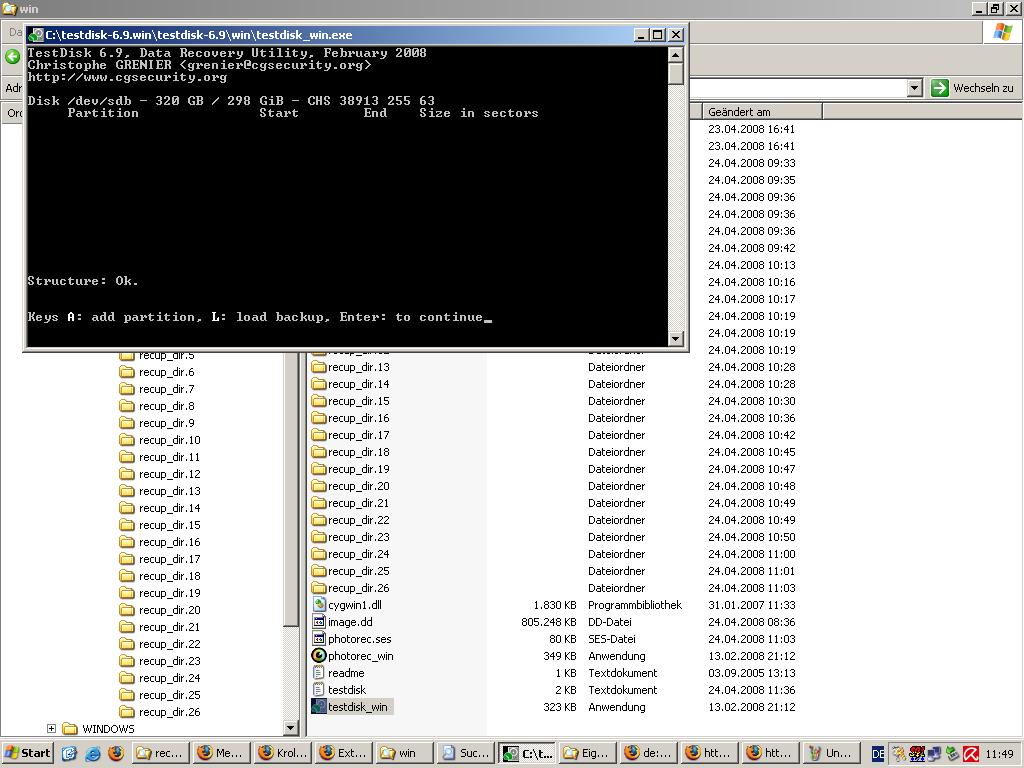1024x768 pixels.
Task: Switch to the win folder taskbar button
Action: pyautogui.click(x=404, y=753)
